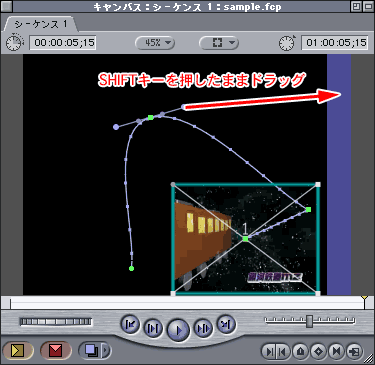375x365 pixels.
Task: Click the Add Keyframe diamond button
Action: pyautogui.click(x=318, y=351)
